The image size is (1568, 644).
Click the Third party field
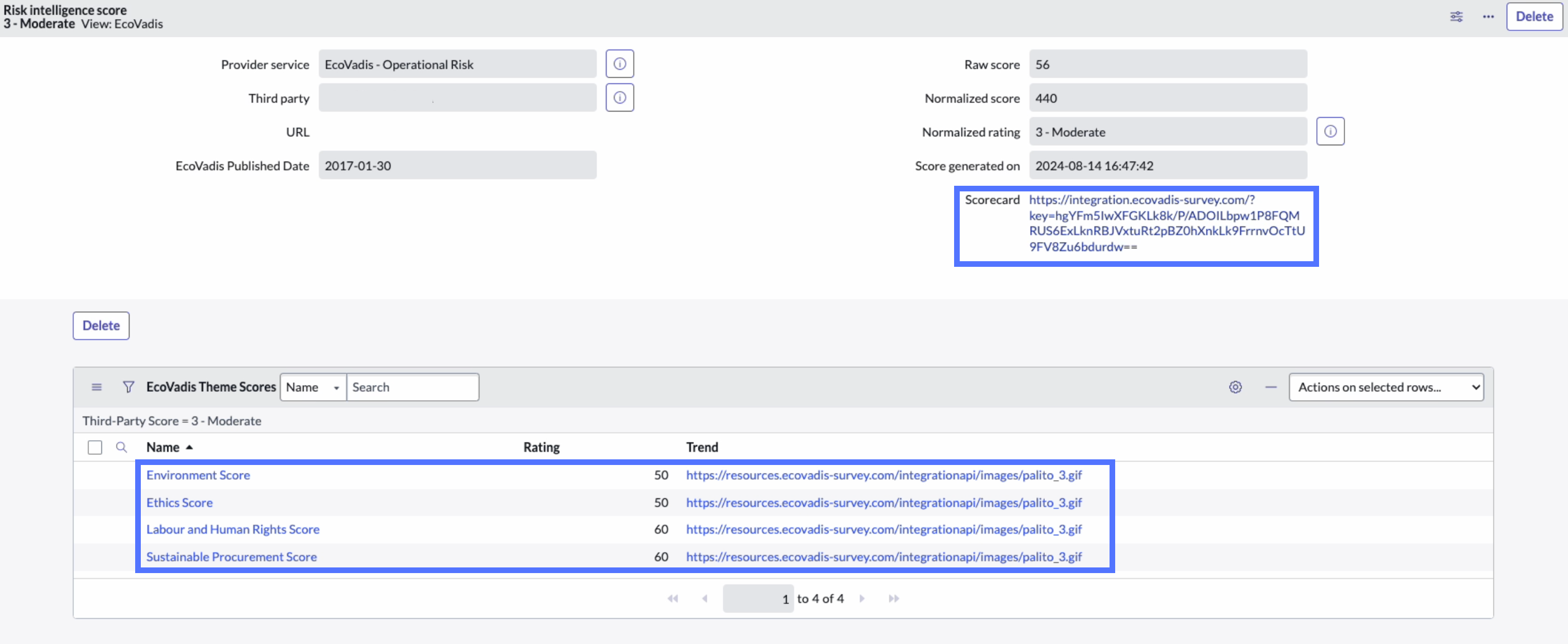(x=457, y=97)
